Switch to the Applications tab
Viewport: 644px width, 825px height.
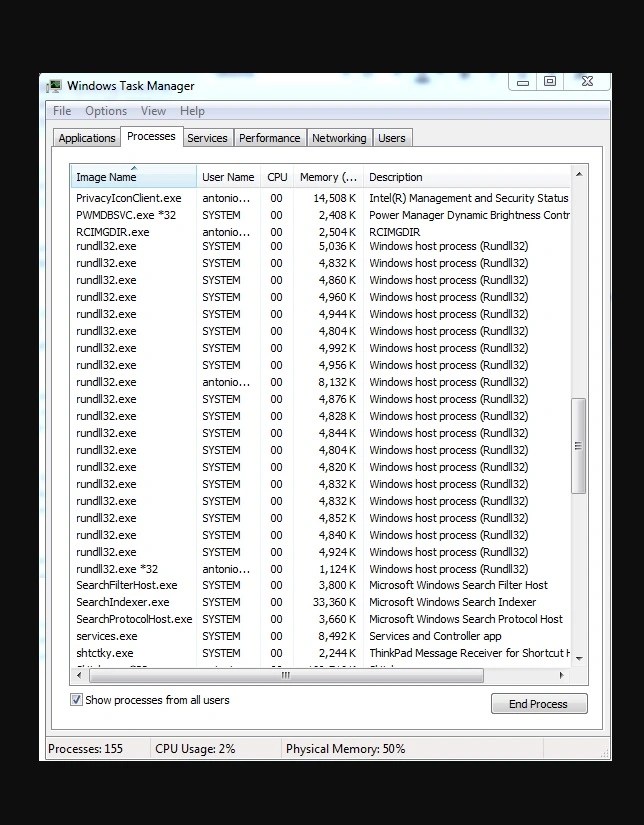click(87, 138)
